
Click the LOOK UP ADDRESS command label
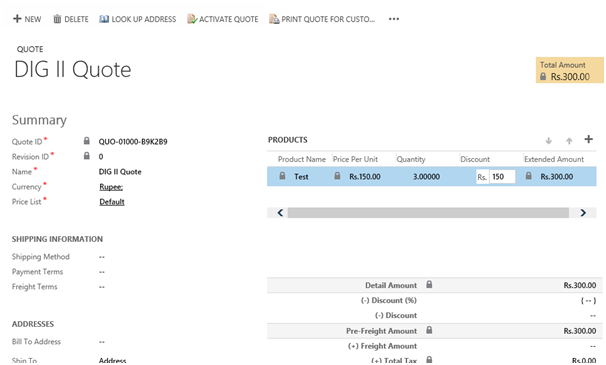pyautogui.click(x=144, y=19)
